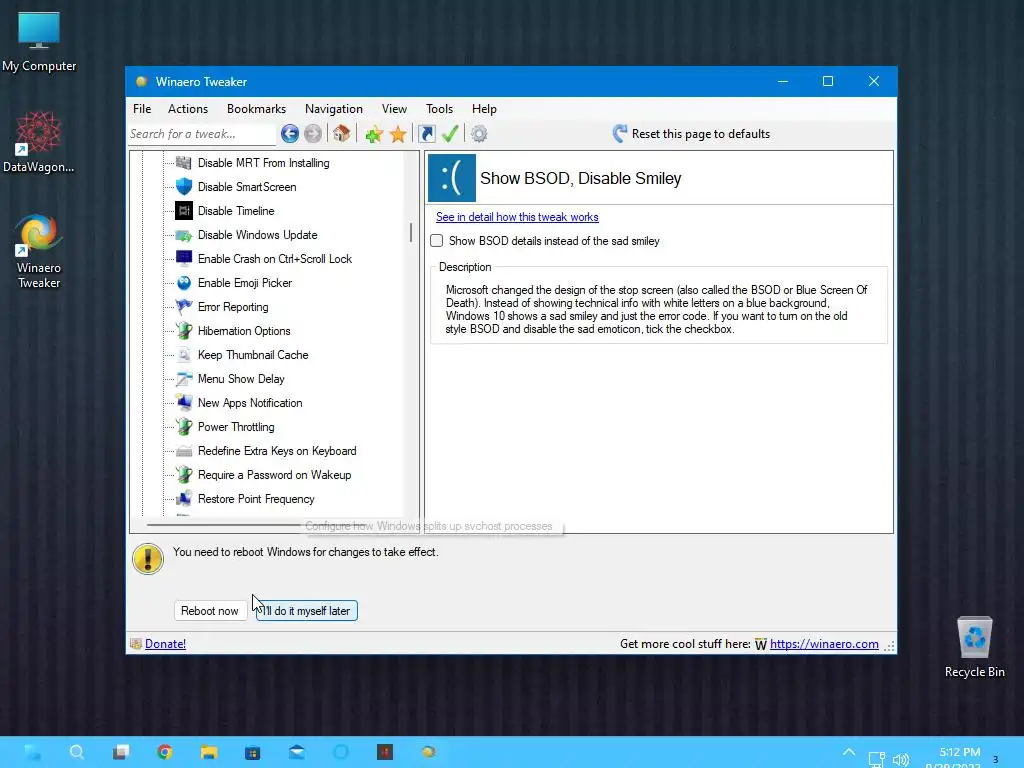The image size is (1024, 768).
Task: Open the Winaero Tweaker desktop shortcut
Action: coord(39,251)
